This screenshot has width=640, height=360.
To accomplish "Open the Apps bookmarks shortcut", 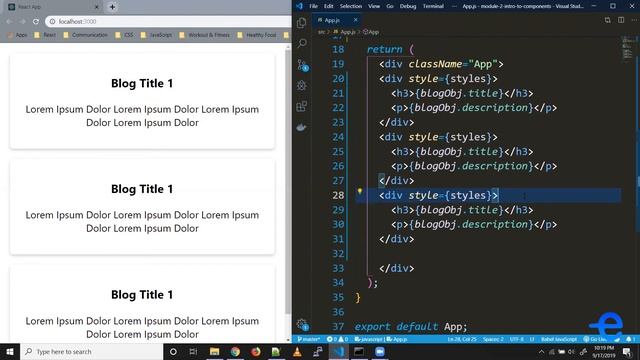I will (18, 35).
